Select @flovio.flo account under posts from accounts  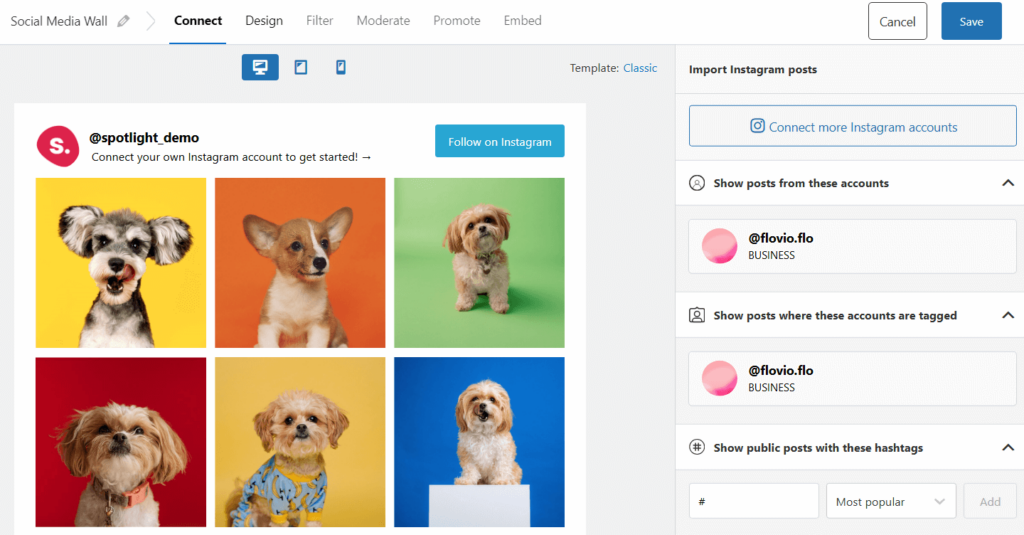click(x=852, y=246)
